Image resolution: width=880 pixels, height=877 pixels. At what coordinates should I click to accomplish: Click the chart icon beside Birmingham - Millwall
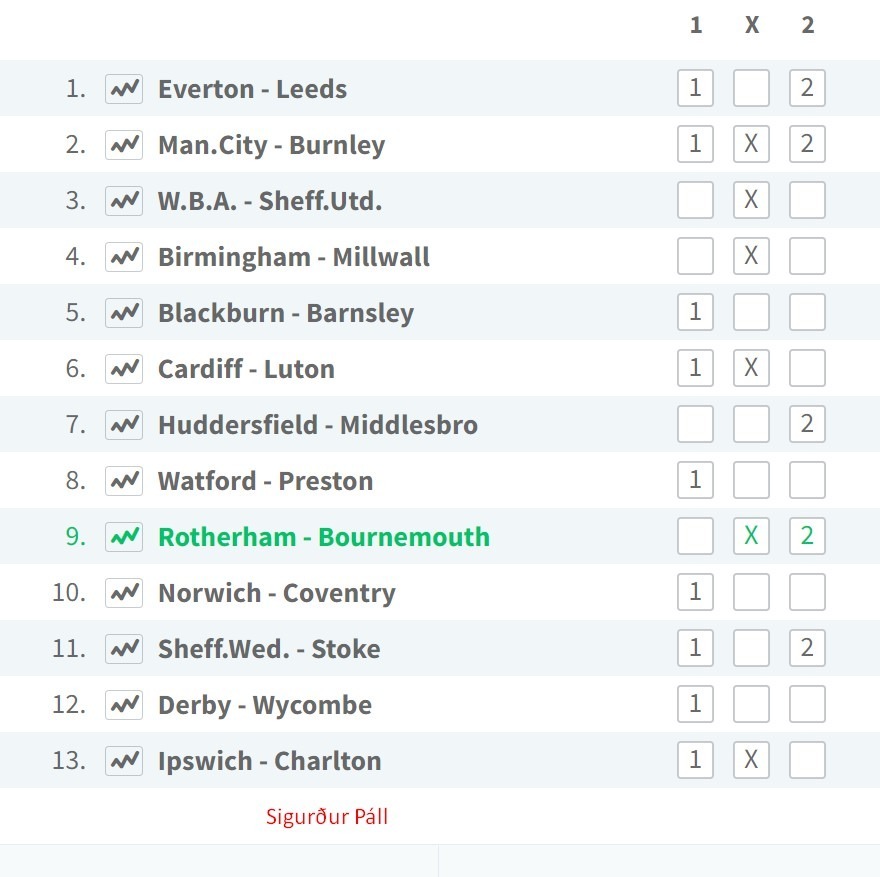pos(124,257)
